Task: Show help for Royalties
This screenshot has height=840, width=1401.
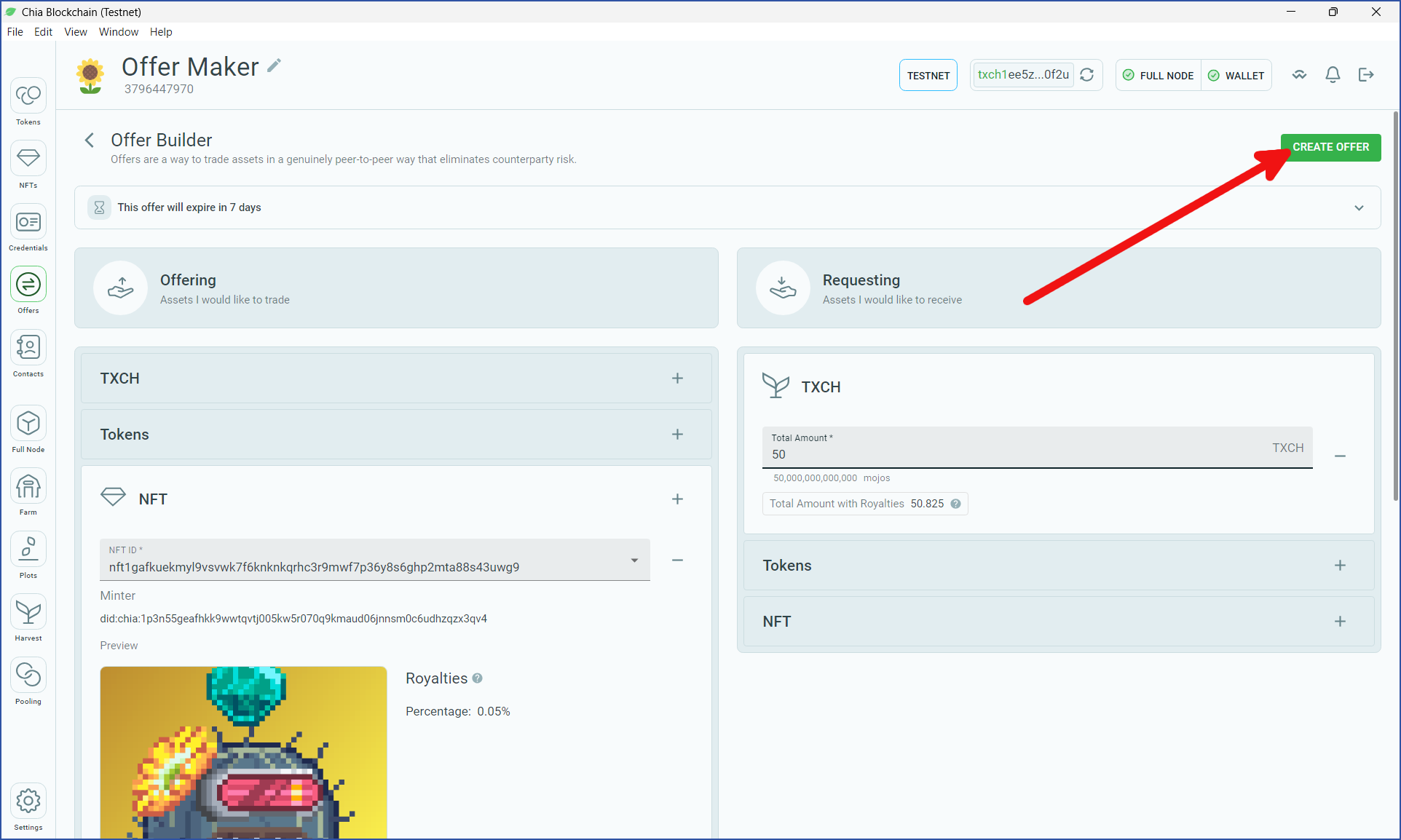Action: tap(477, 678)
